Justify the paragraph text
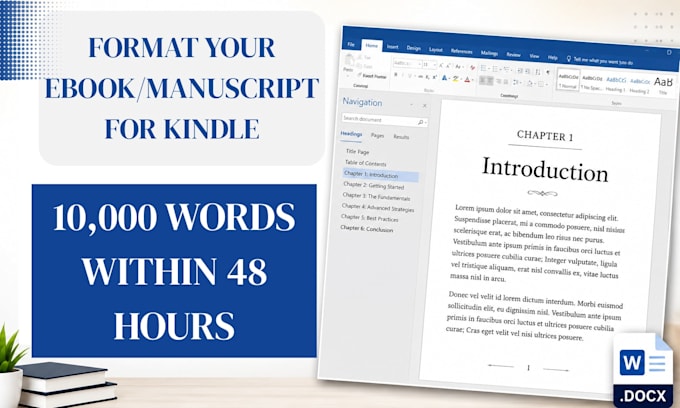680x408 pixels. coord(506,82)
